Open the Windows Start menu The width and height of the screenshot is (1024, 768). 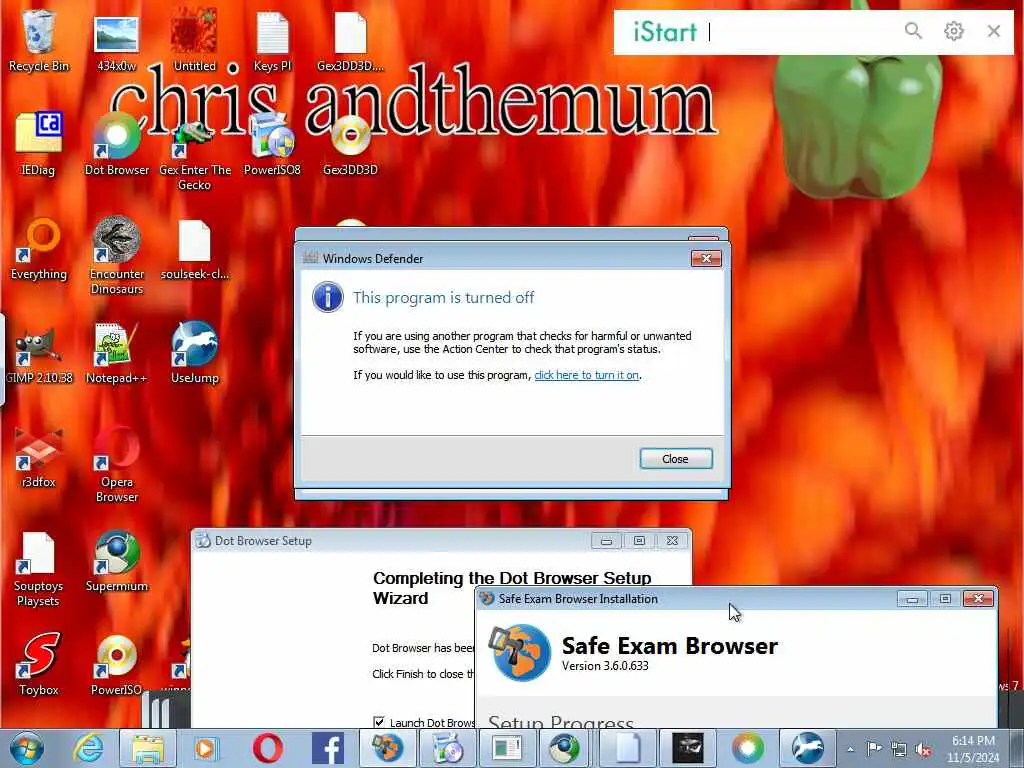click(x=27, y=748)
